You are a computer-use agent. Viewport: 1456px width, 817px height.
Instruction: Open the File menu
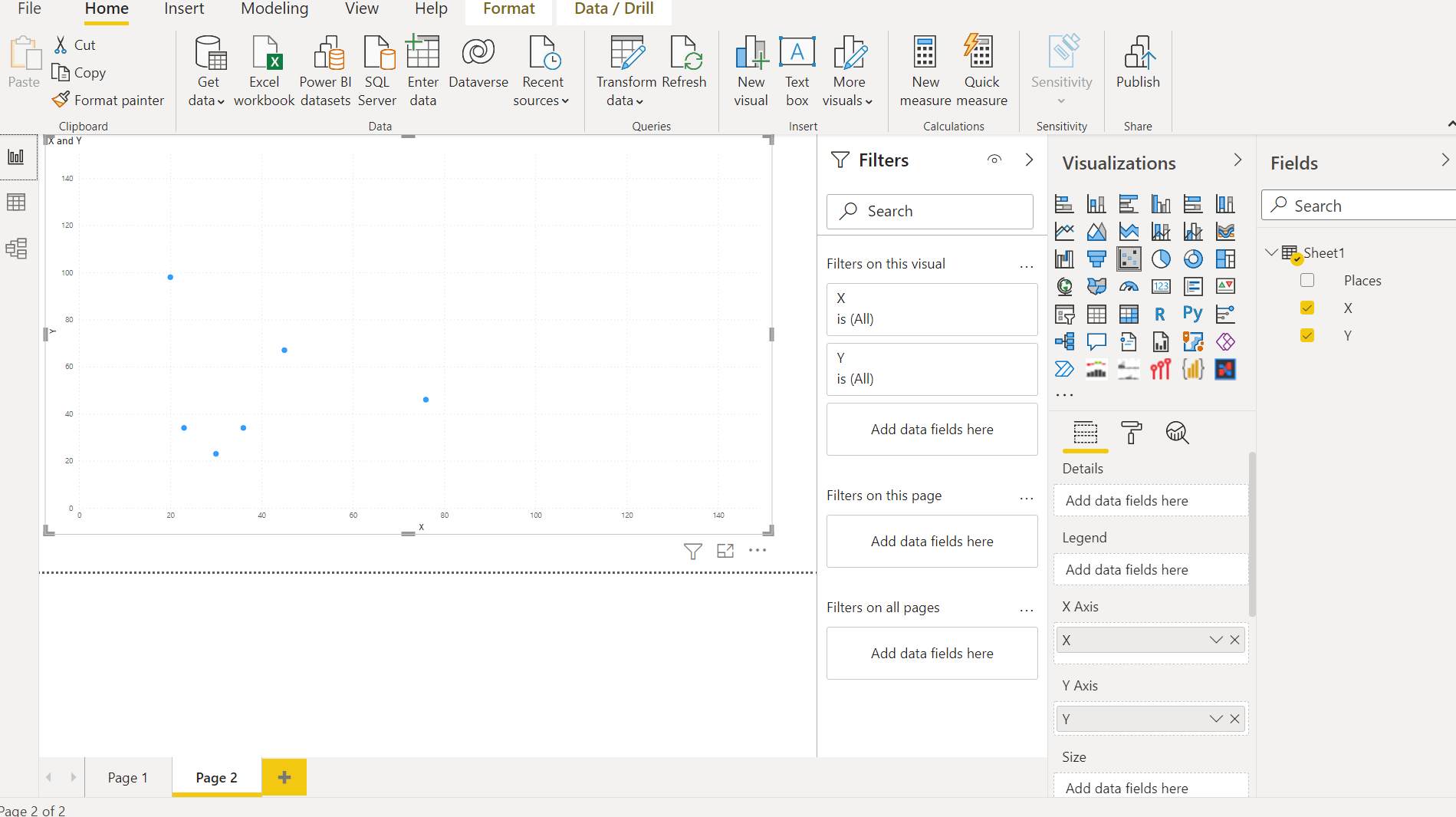click(x=29, y=9)
